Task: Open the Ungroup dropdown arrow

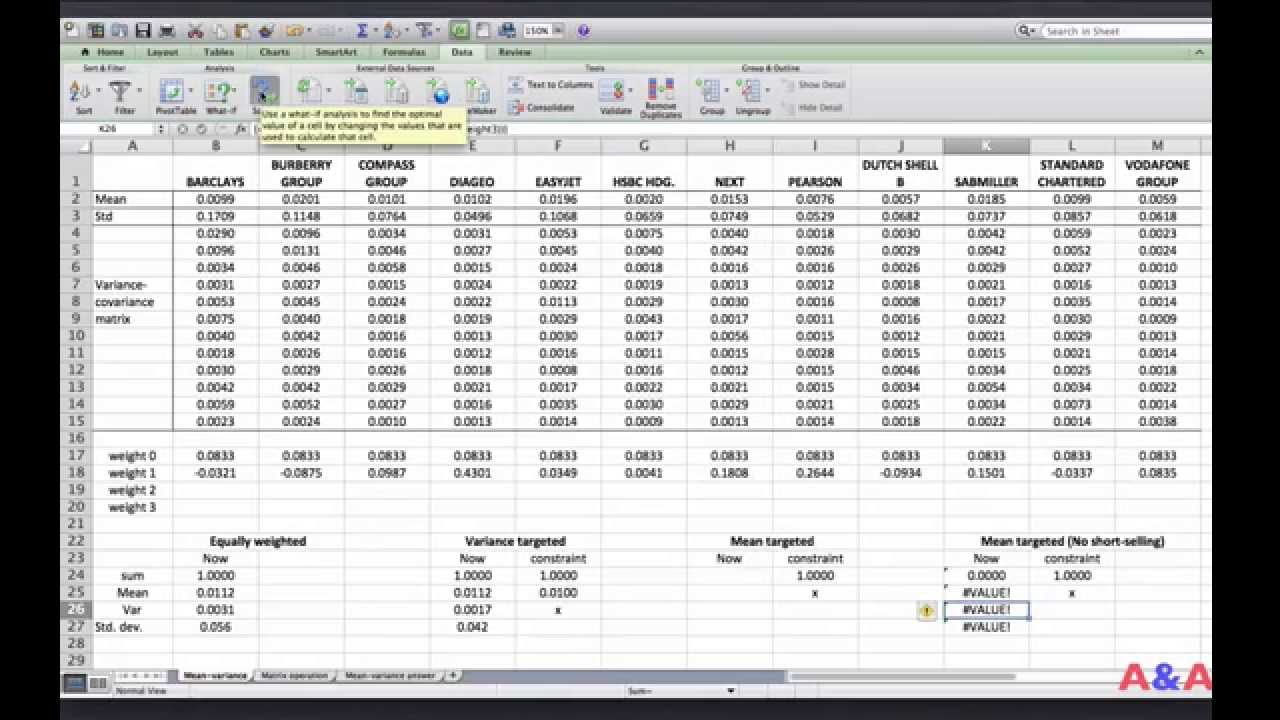Action: (768, 92)
